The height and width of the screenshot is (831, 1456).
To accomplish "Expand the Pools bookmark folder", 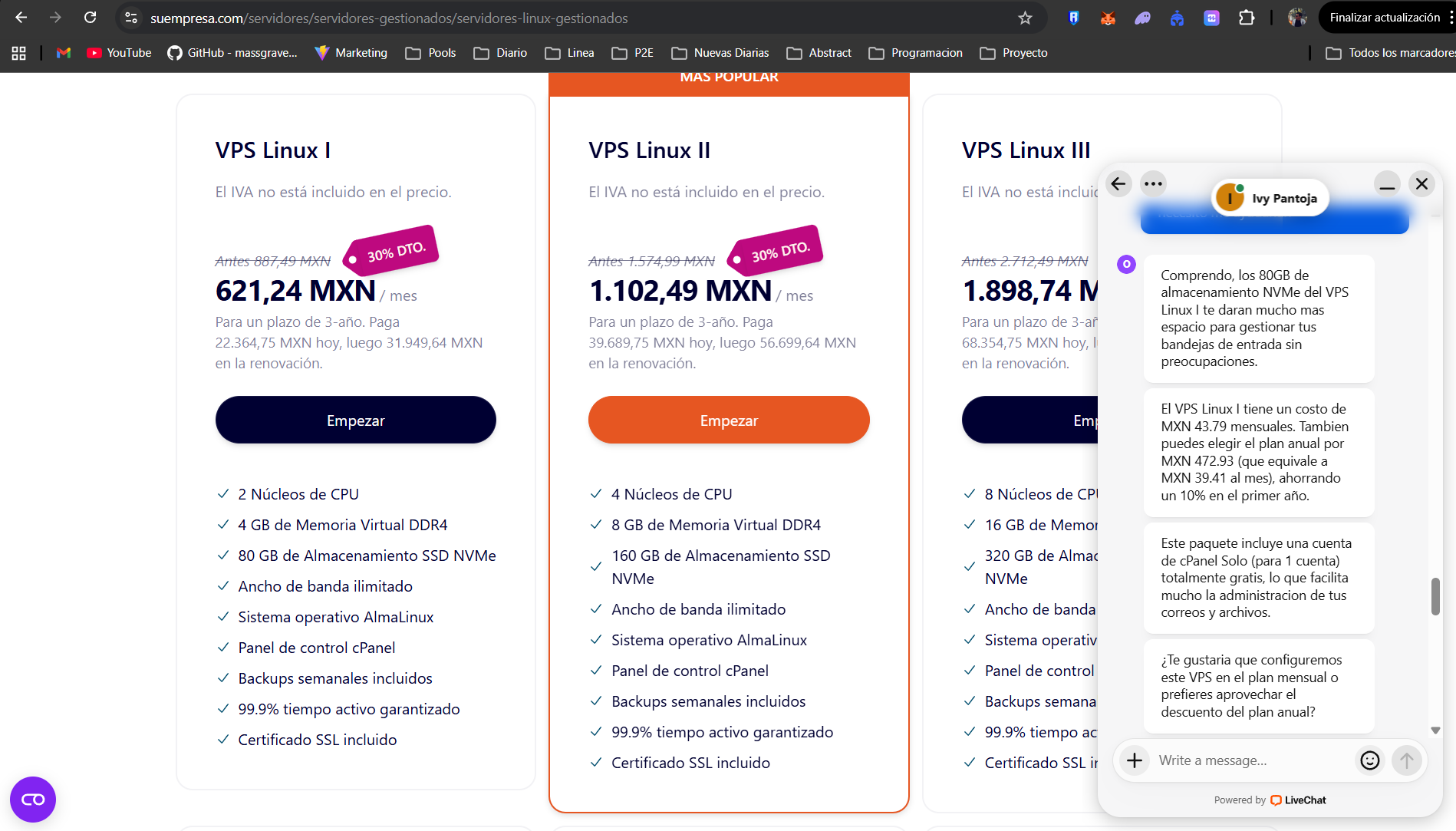I will tap(430, 53).
